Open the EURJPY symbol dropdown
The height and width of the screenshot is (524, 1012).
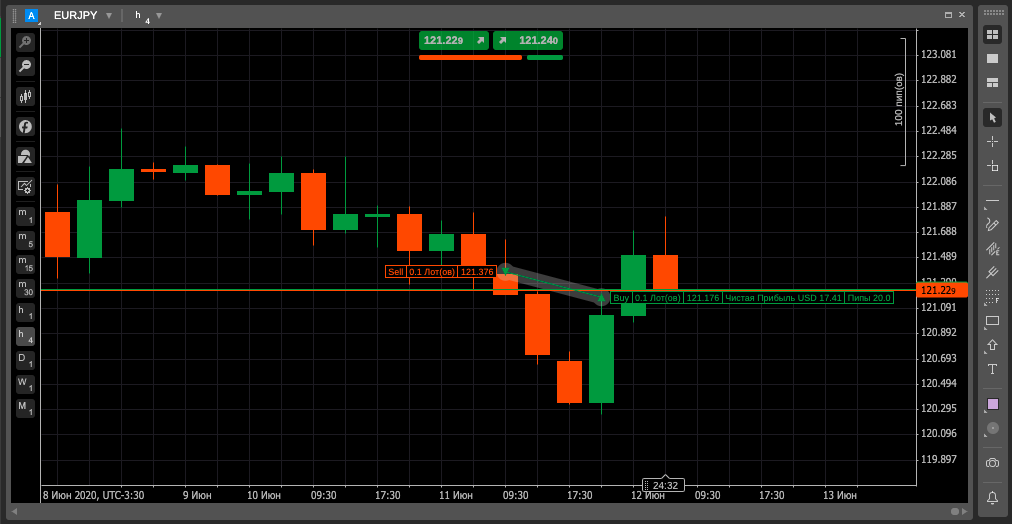pos(108,15)
